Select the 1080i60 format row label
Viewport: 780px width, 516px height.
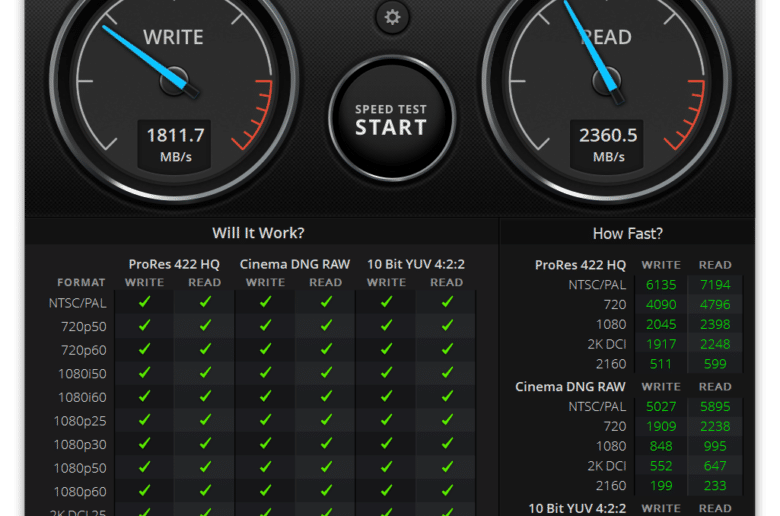[x=82, y=398]
